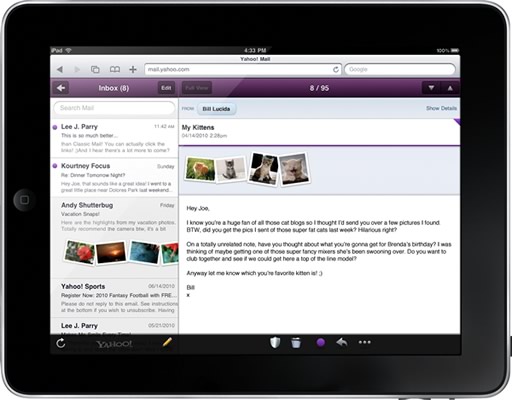Open grey sitting kitten thumbnail
512x400 pixels.
pyautogui.click(x=231, y=170)
